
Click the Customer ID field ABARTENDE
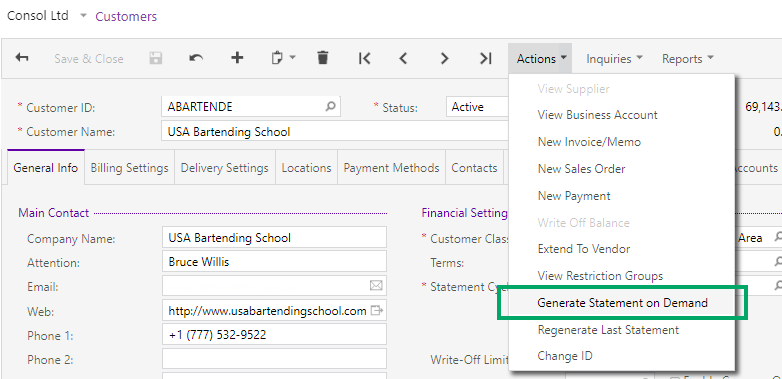coord(251,106)
